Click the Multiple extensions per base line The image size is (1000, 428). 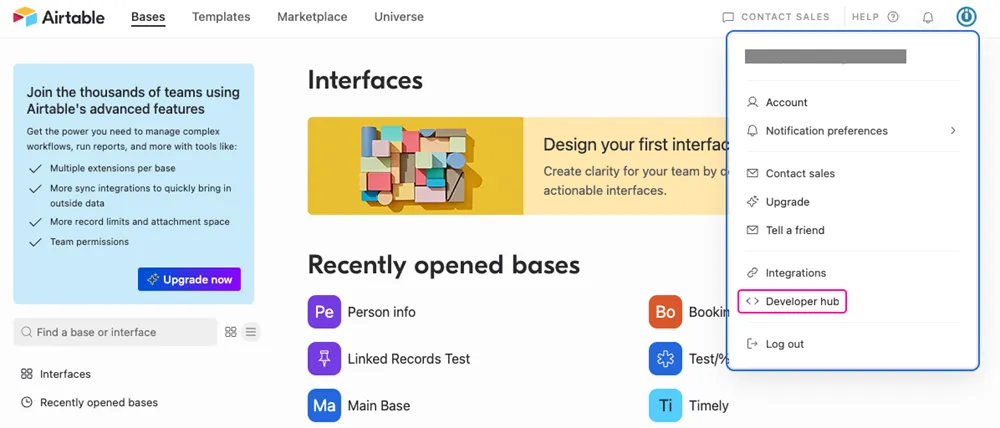113,168
